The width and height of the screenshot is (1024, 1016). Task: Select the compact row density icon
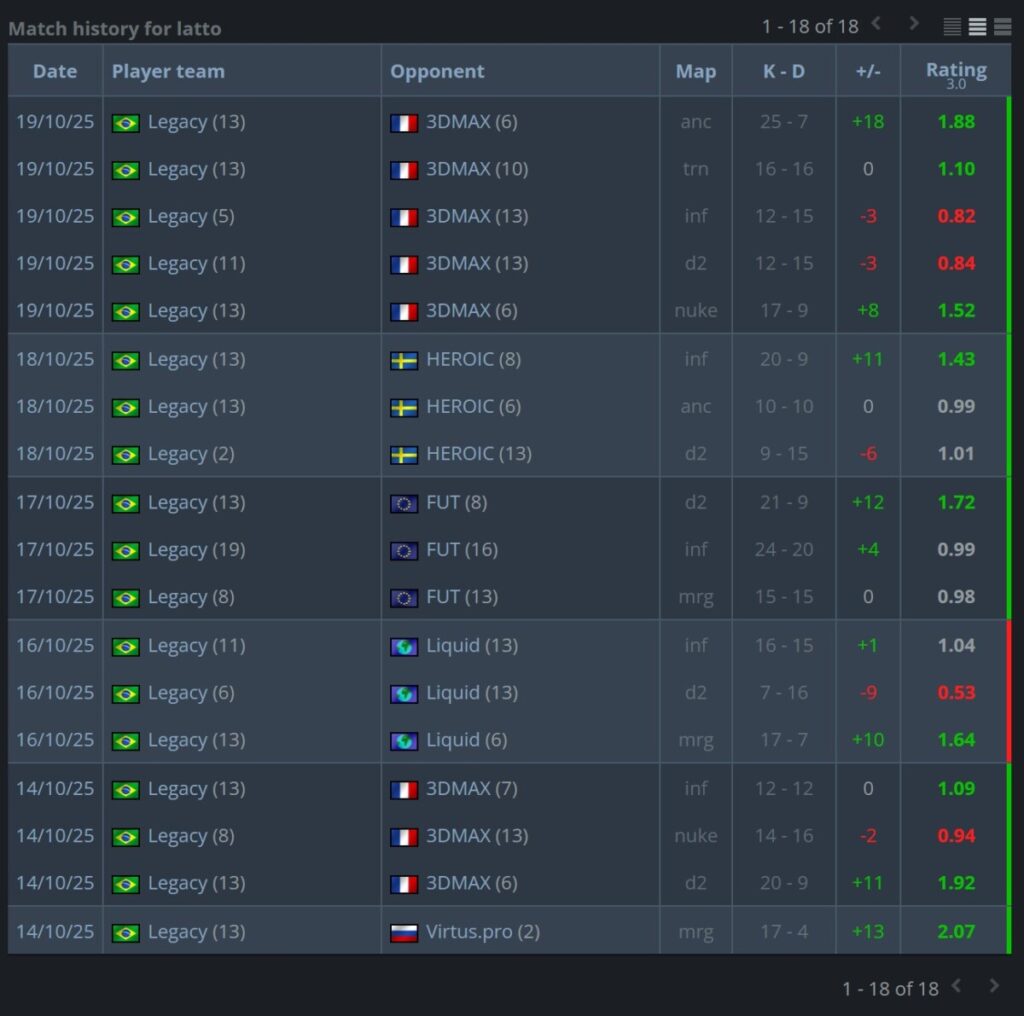click(x=952, y=27)
